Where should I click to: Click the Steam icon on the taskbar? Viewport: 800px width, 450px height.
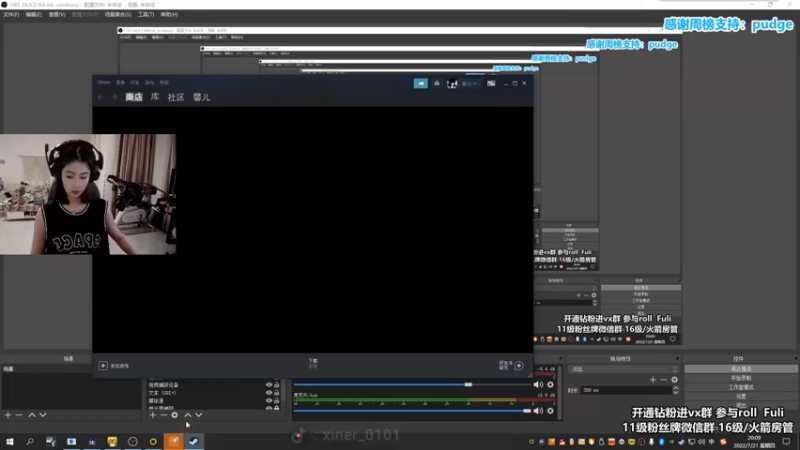pos(194,441)
